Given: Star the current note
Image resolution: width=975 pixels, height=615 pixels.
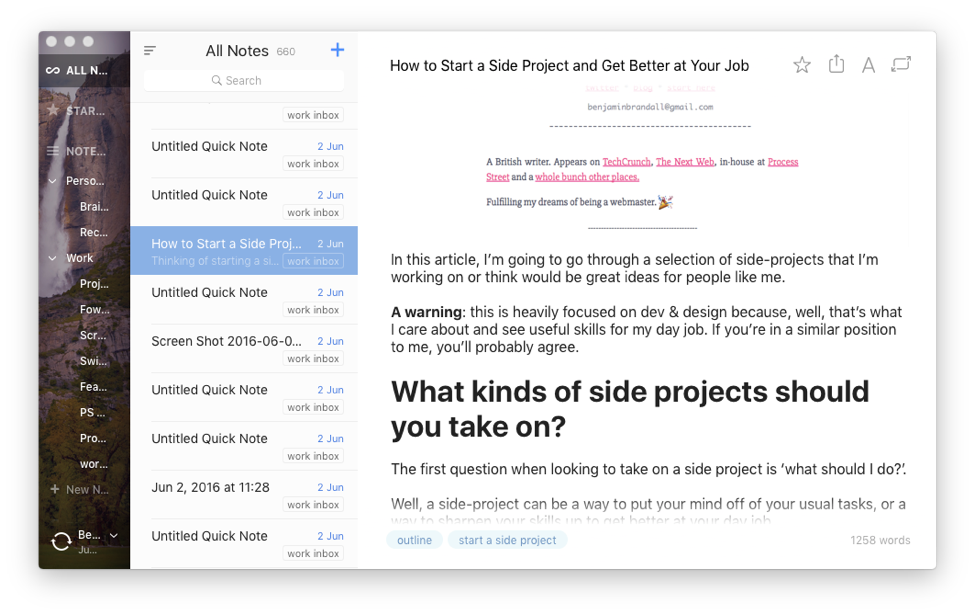Looking at the screenshot, I should (x=802, y=65).
